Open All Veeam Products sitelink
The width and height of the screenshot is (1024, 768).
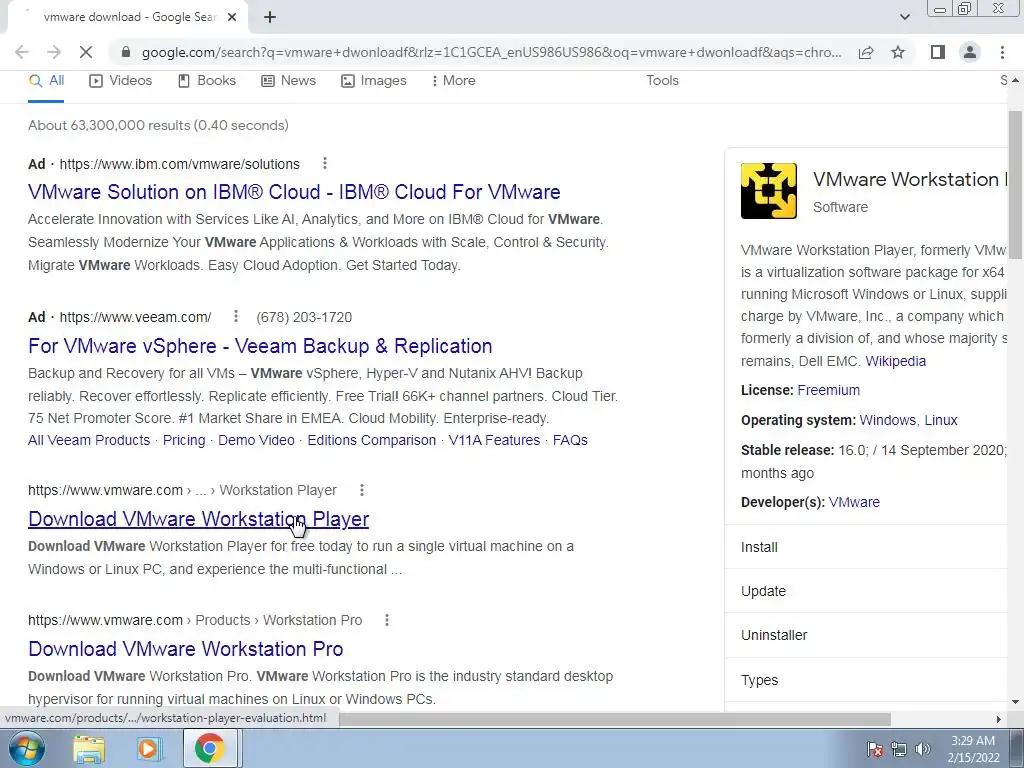[89, 440]
